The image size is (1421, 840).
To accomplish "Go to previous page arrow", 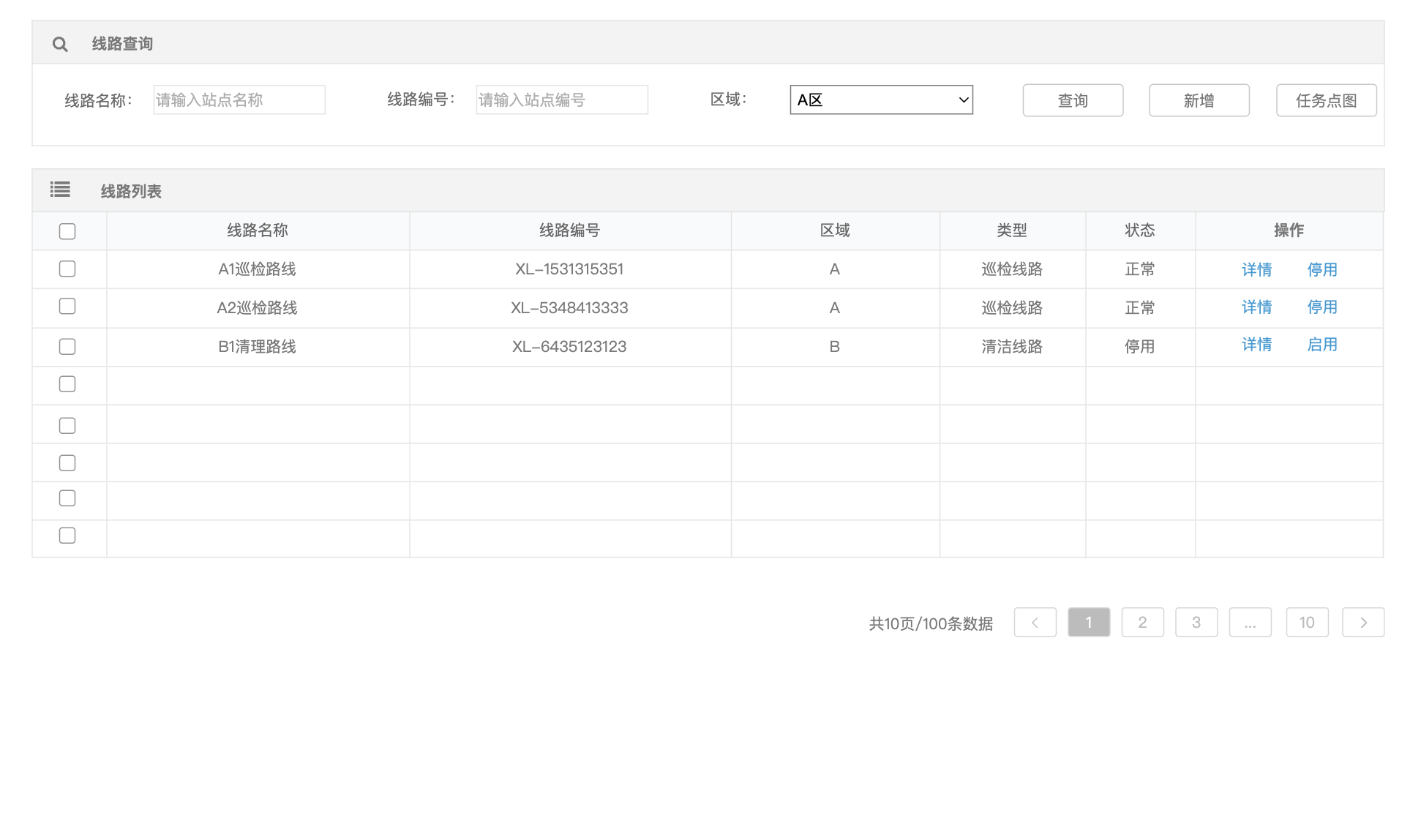I will coord(1035,622).
